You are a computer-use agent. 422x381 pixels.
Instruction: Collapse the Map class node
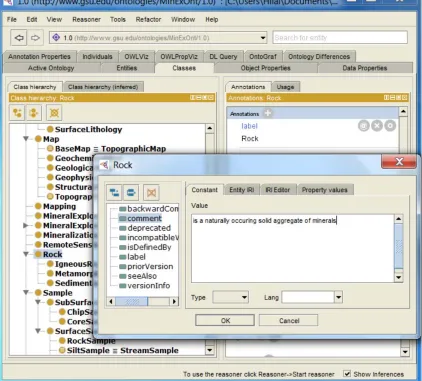coord(26,139)
